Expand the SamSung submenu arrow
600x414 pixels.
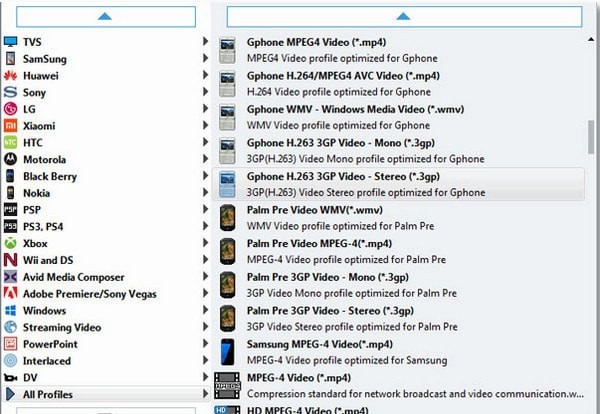pyautogui.click(x=205, y=58)
